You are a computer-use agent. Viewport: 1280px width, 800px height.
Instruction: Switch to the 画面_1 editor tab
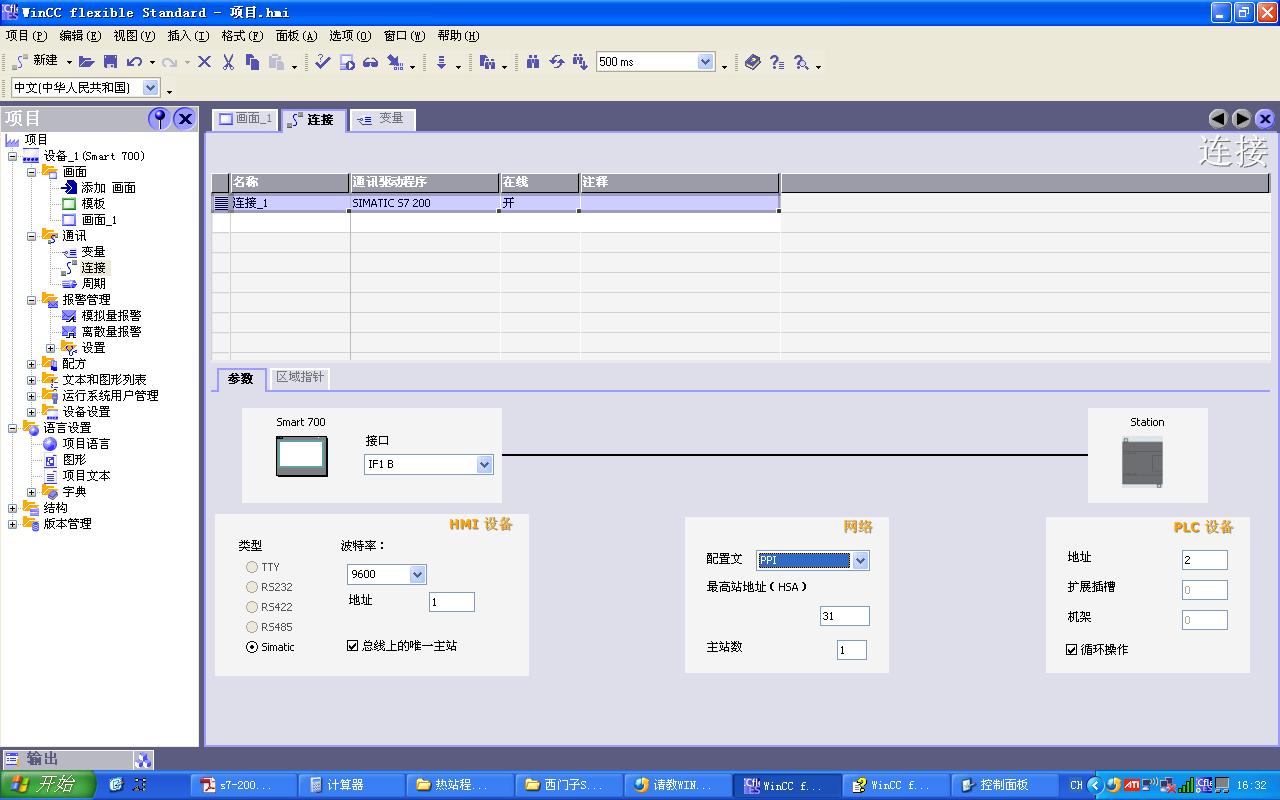click(x=245, y=119)
